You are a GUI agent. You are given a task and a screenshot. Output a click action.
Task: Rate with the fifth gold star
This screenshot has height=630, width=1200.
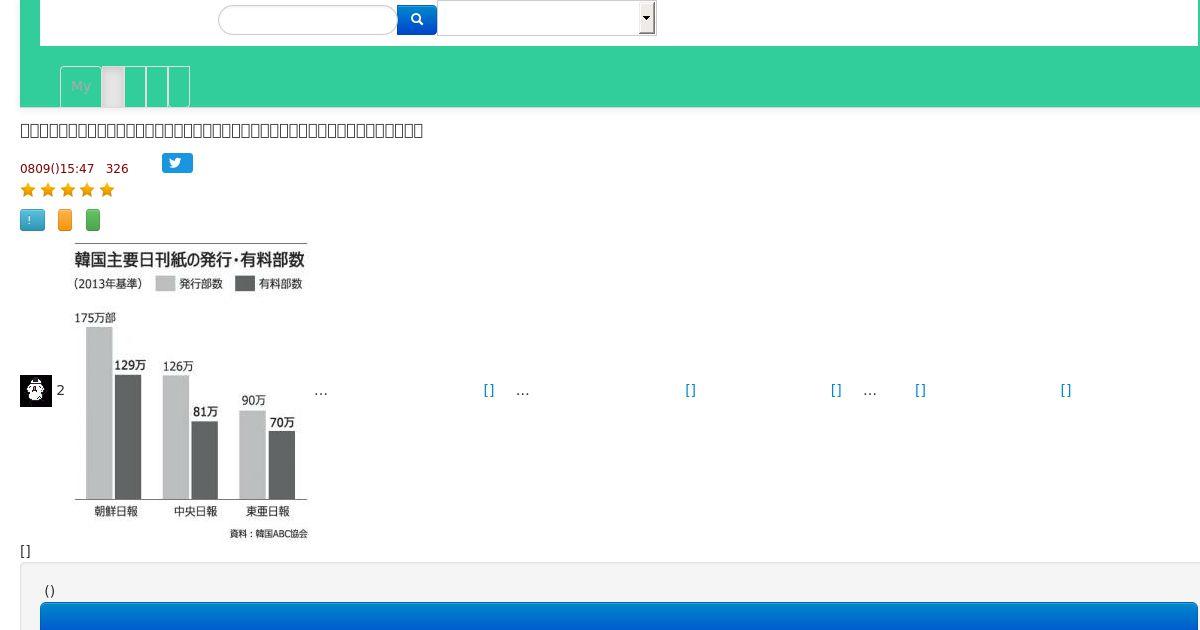pos(107,190)
